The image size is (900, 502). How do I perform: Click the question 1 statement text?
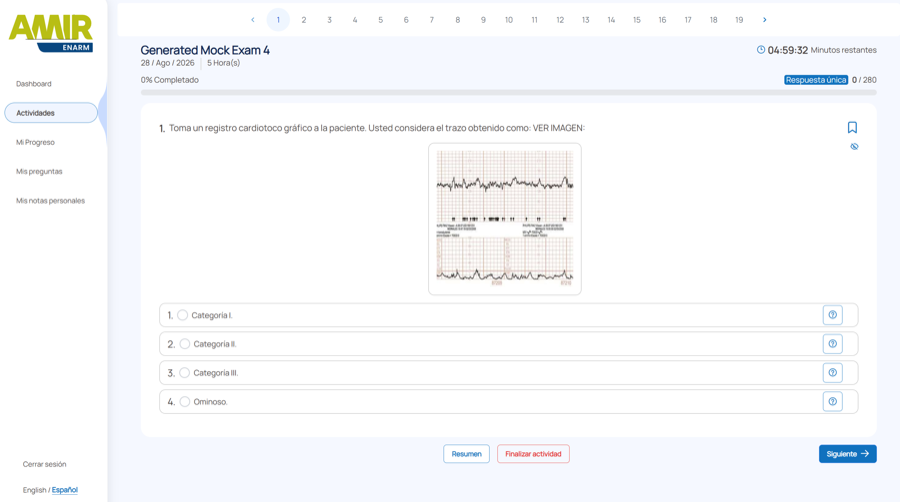click(x=377, y=128)
